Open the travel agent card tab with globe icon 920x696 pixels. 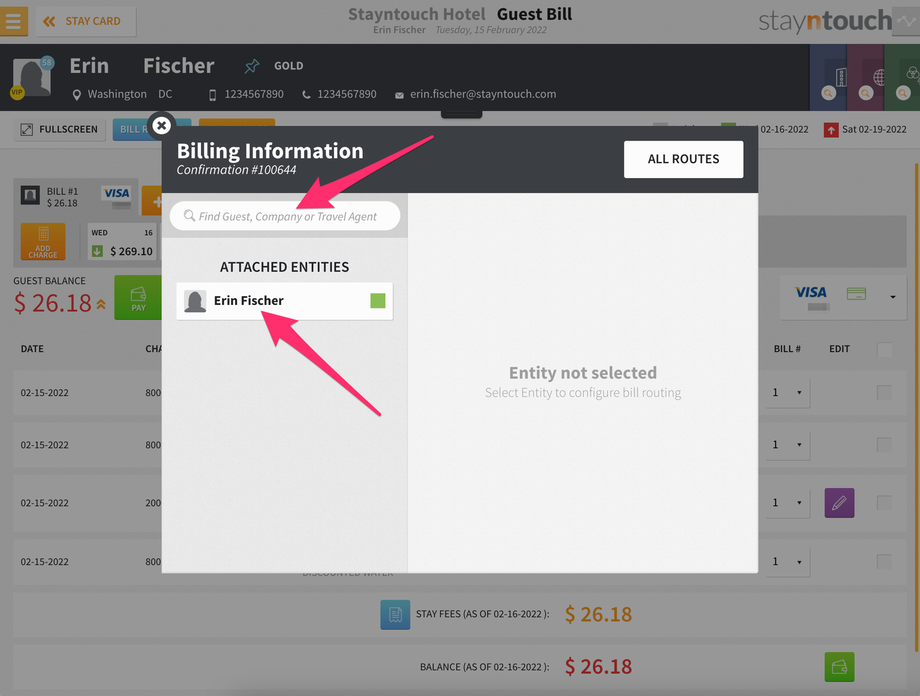click(x=865, y=77)
